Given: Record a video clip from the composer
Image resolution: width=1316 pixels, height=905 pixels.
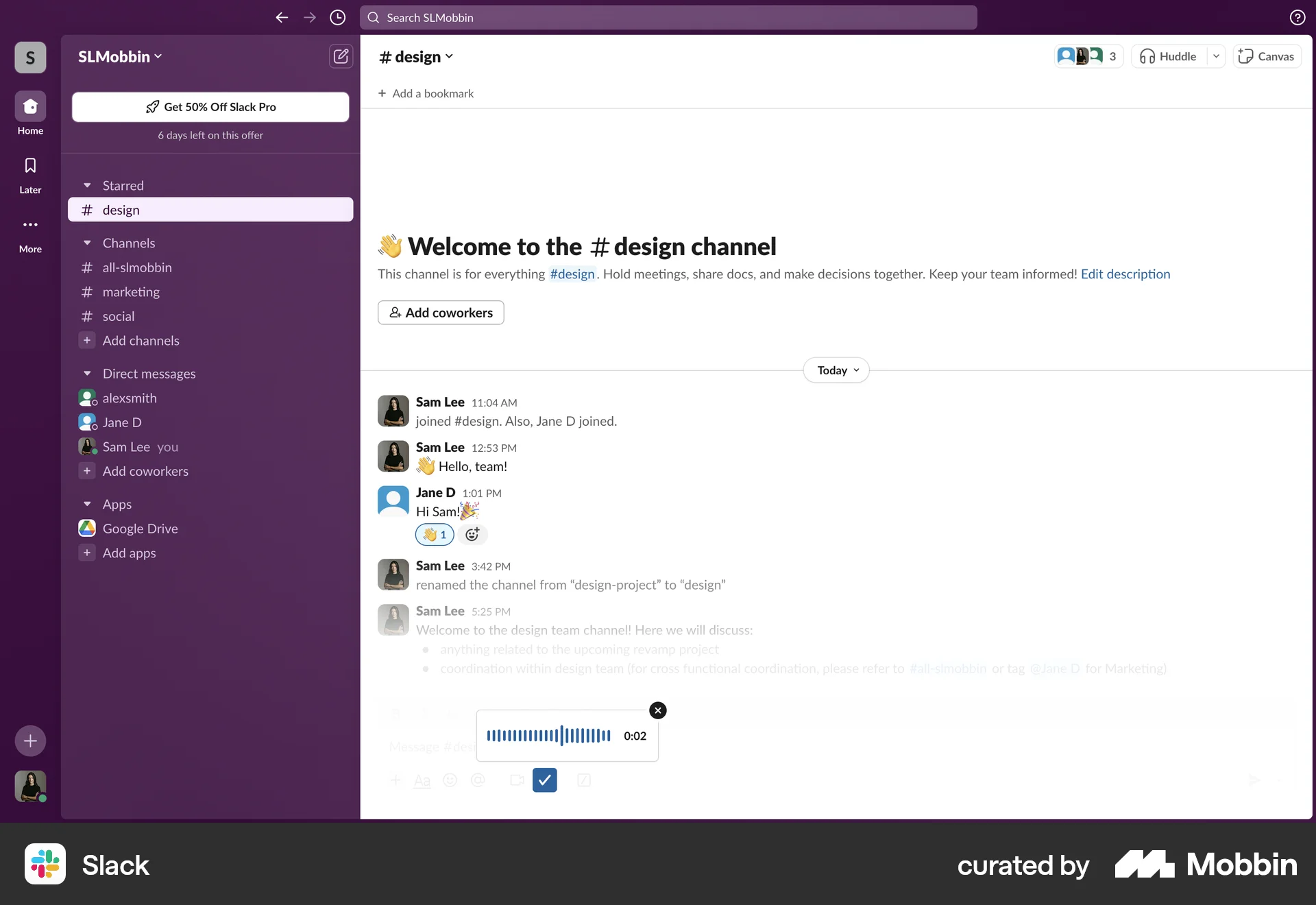Looking at the screenshot, I should coord(516,780).
